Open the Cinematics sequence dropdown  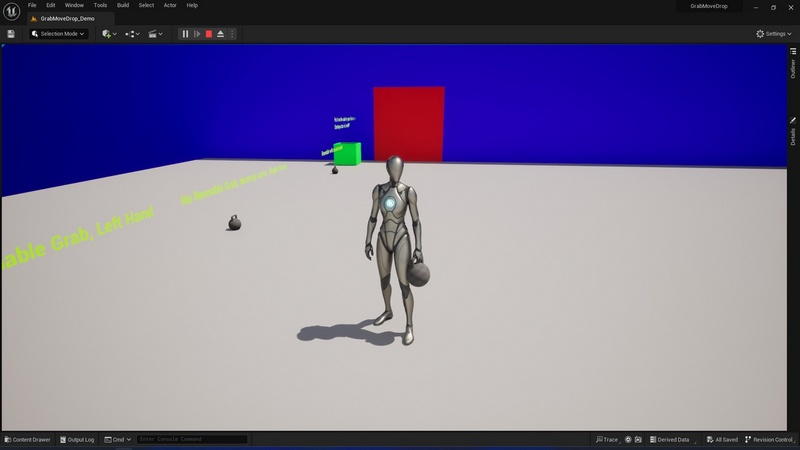click(155, 34)
